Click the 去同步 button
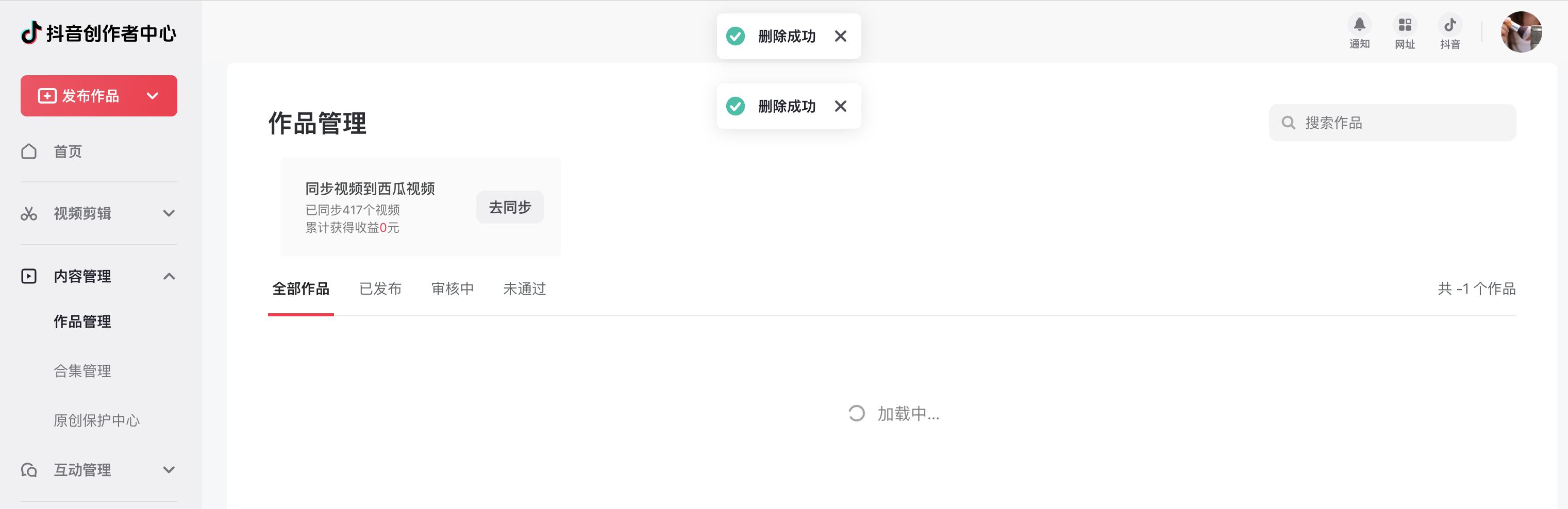The image size is (1568, 509). 510,208
